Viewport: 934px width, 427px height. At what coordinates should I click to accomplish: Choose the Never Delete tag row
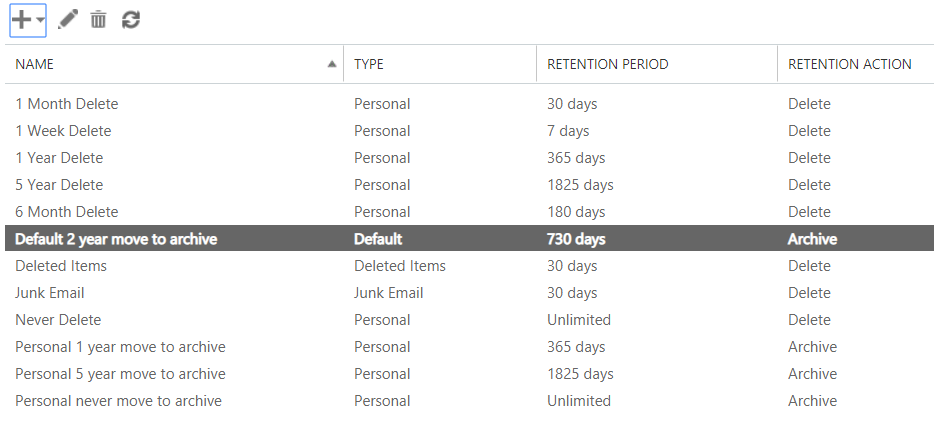(x=58, y=320)
